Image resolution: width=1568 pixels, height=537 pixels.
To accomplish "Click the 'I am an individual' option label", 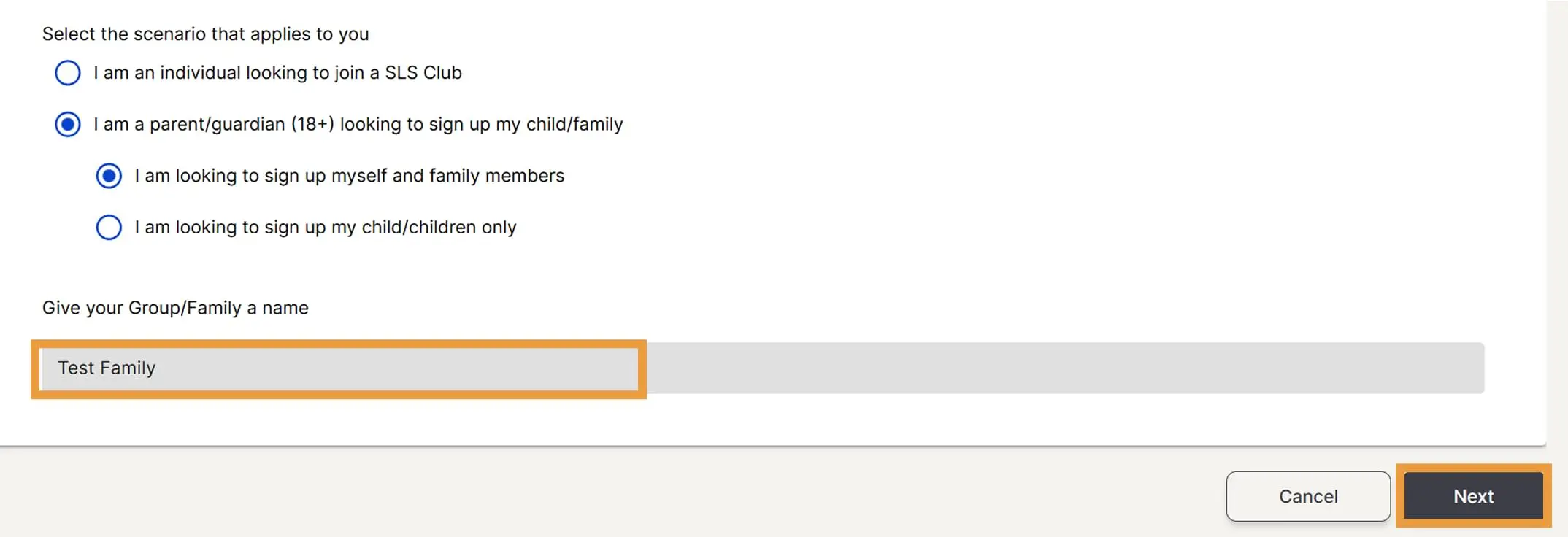I will pyautogui.click(x=277, y=73).
